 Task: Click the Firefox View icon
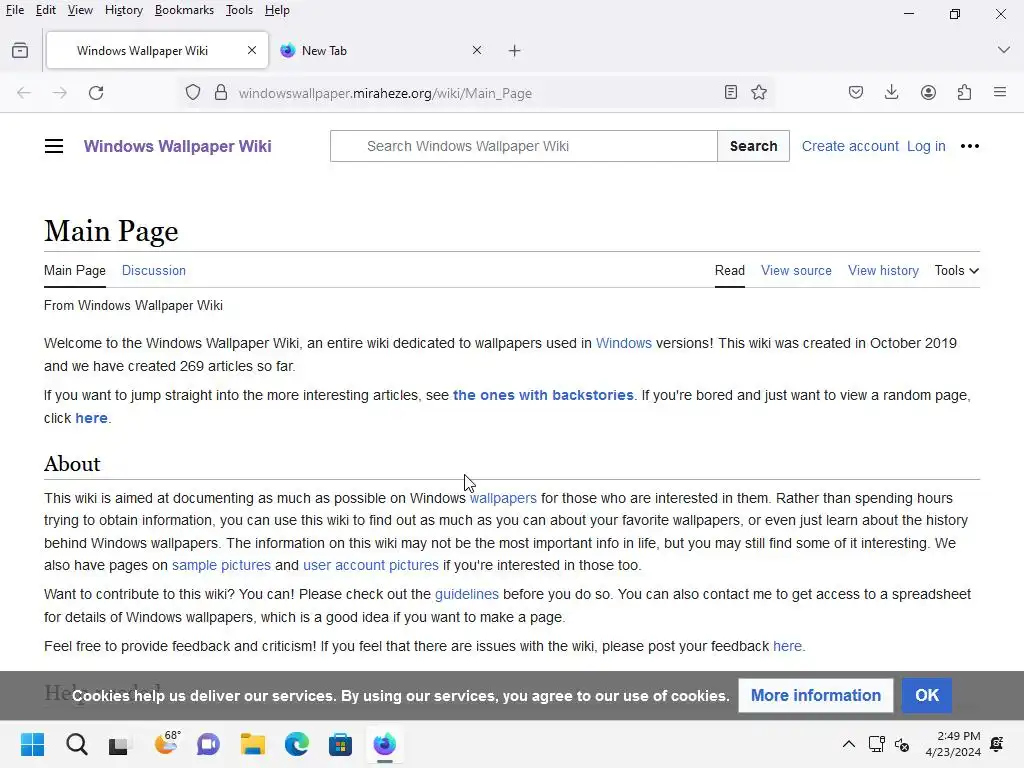(20, 50)
